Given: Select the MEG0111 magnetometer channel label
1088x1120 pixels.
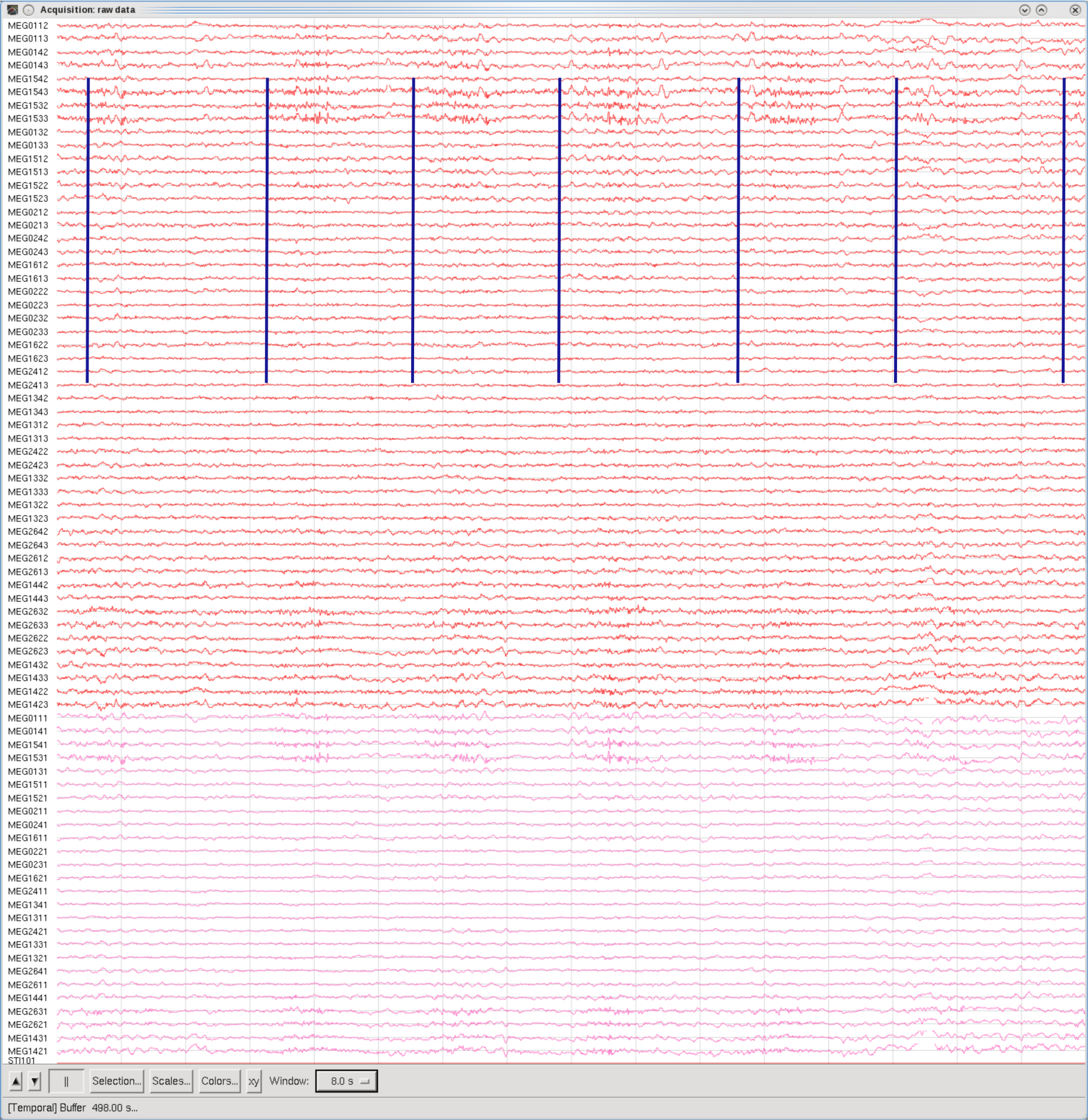Looking at the screenshot, I should (x=28, y=718).
